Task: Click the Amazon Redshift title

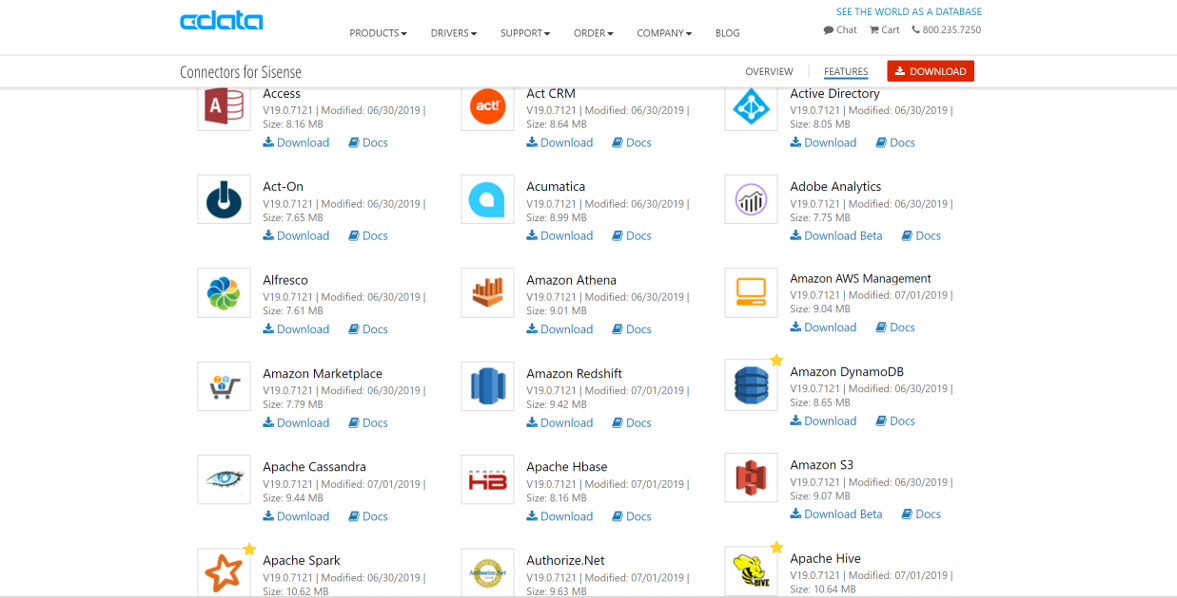Action: point(574,374)
